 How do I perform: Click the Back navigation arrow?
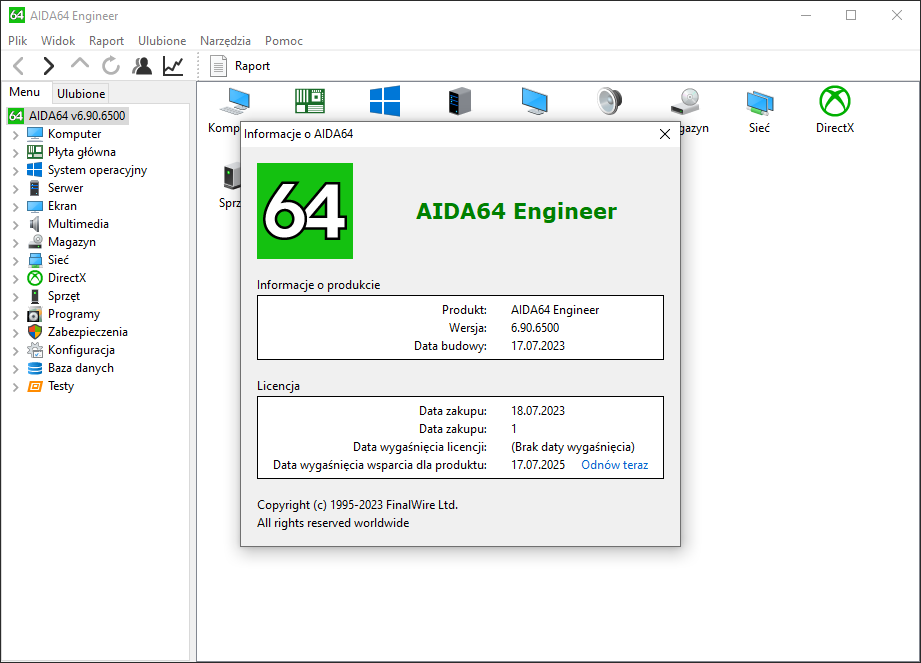tap(19, 66)
